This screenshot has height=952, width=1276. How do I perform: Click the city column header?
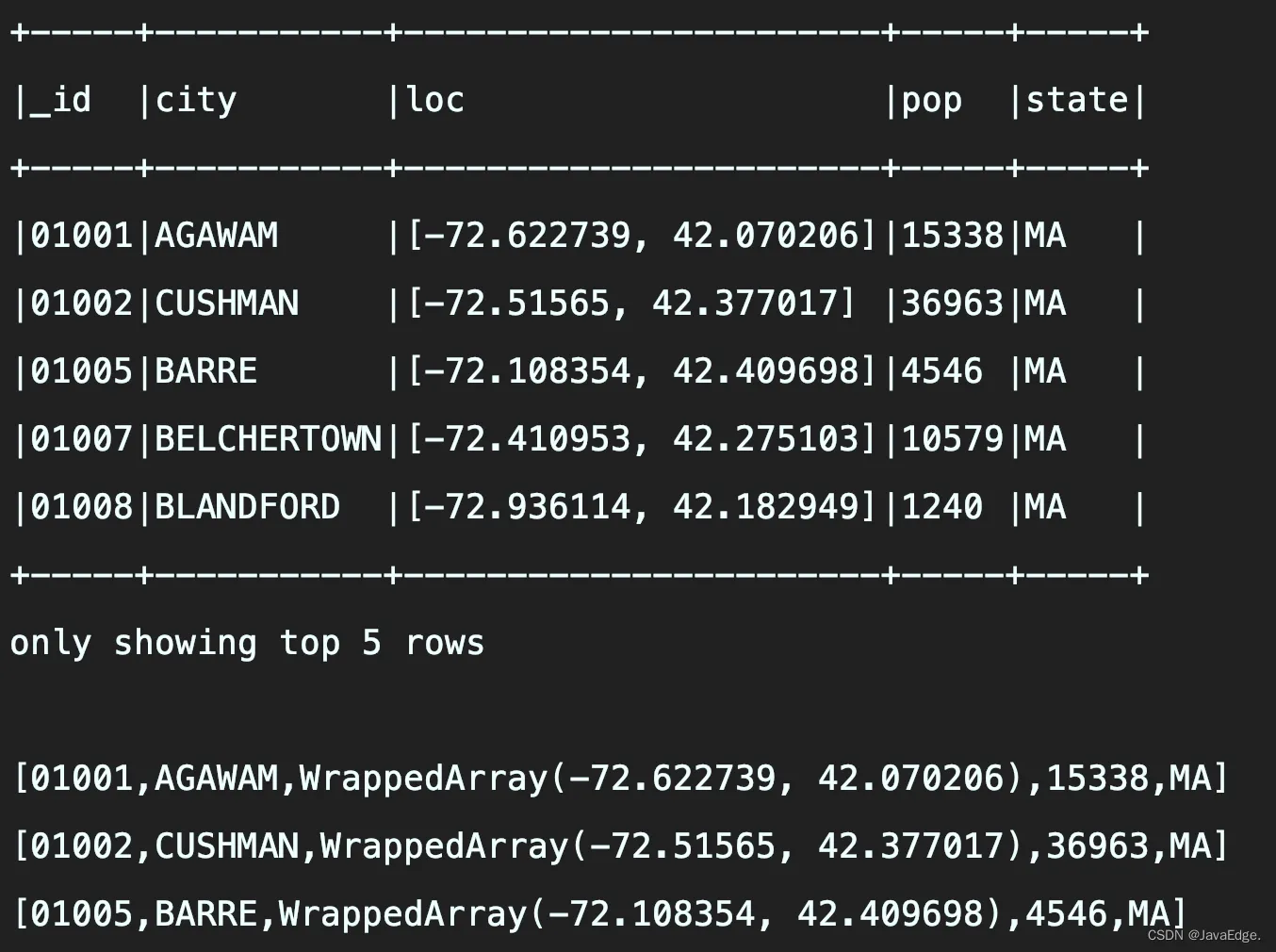click(195, 100)
